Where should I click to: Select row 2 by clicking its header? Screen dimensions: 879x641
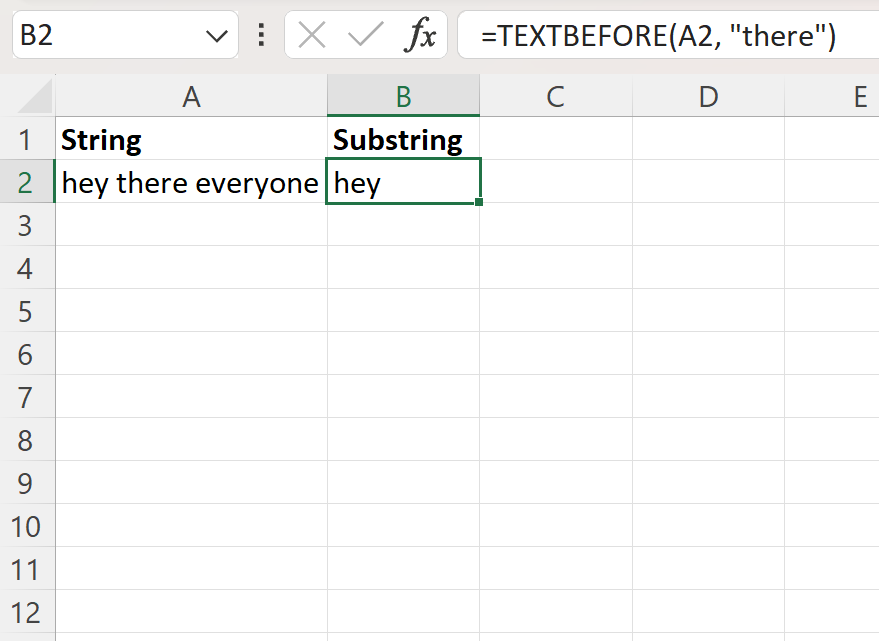pyautogui.click(x=27, y=183)
